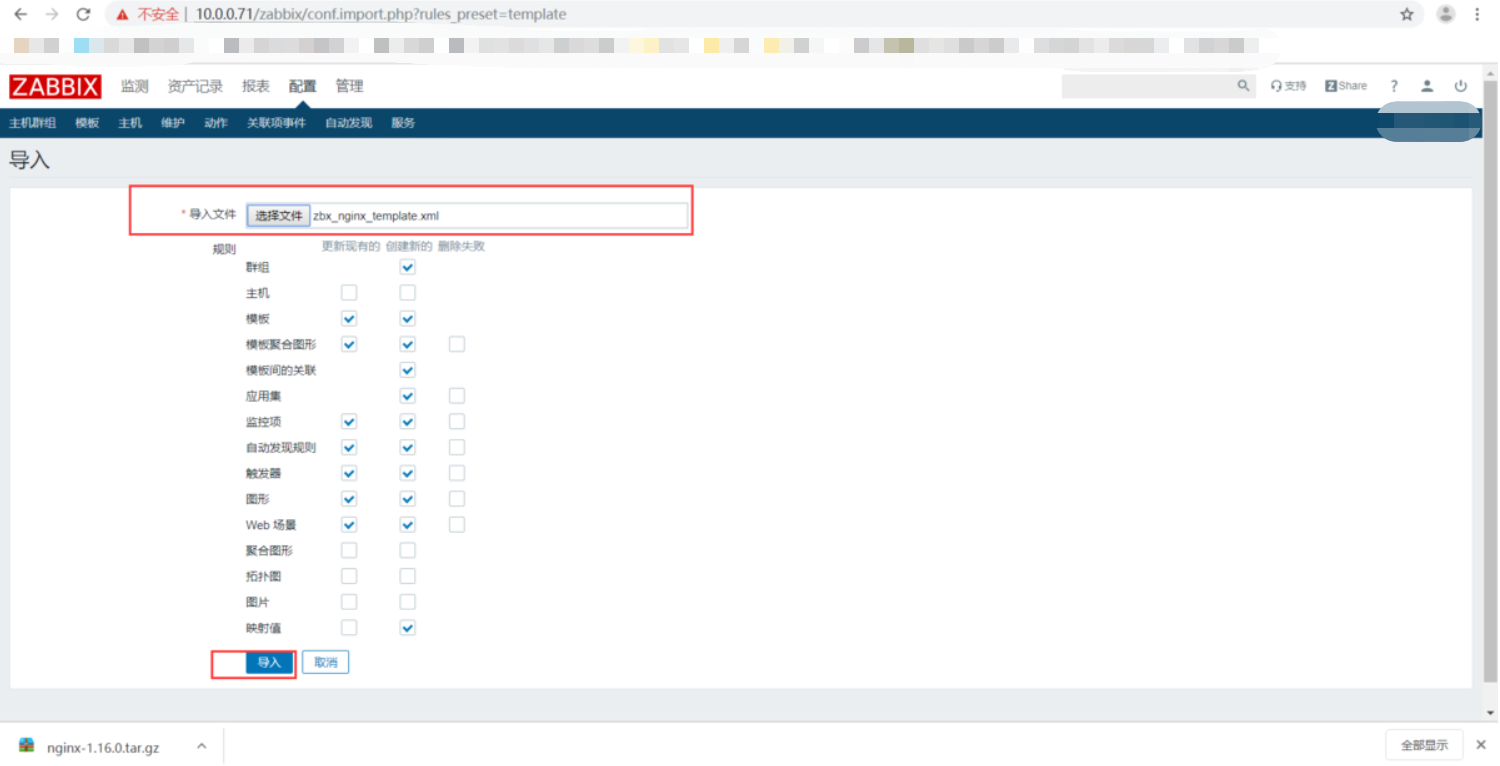1500x766 pixels.
Task: Open the user profile icon in Zabbix header
Action: [1427, 87]
